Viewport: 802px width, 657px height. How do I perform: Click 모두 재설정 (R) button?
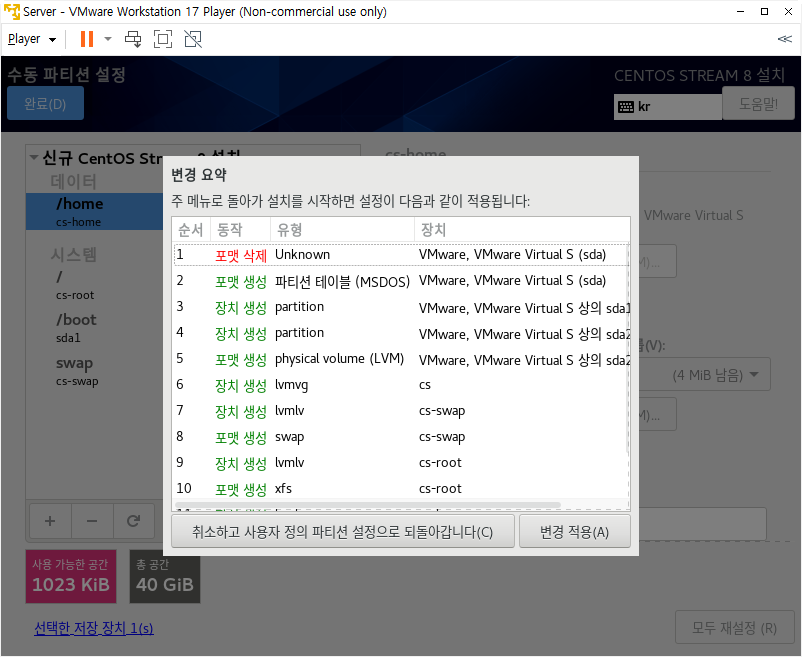[x=734, y=627]
